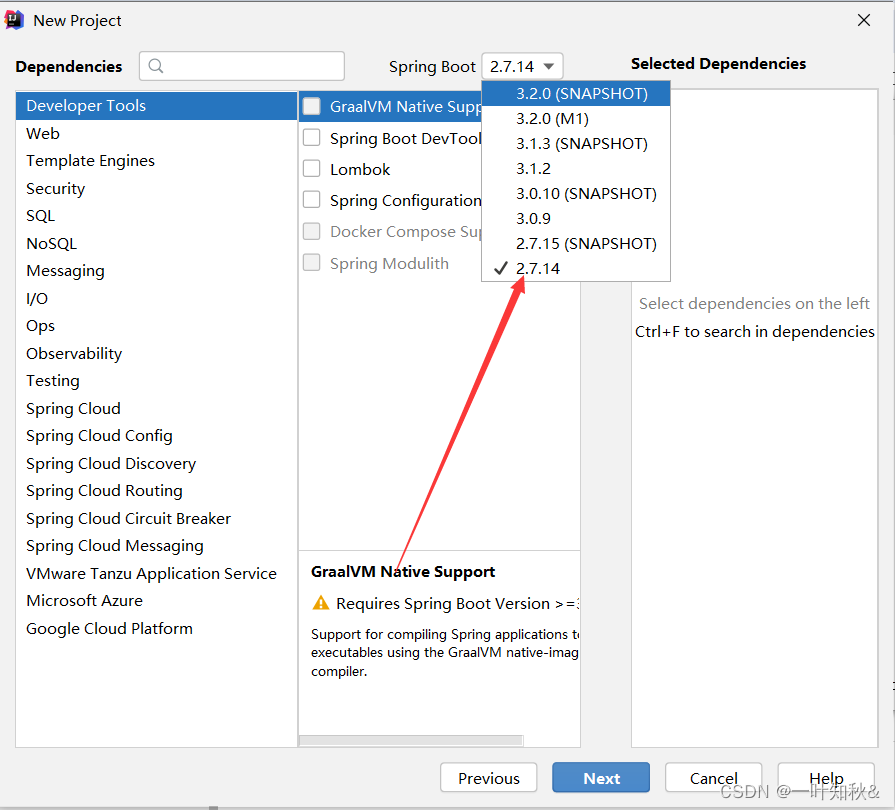Viewport: 895px width, 810px height.
Task: Select Spring Boot version 3.0.9
Action: point(576,219)
